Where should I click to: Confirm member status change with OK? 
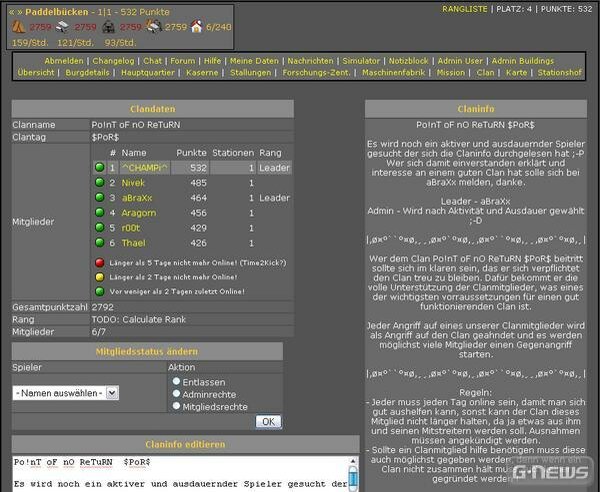pyautogui.click(x=268, y=422)
